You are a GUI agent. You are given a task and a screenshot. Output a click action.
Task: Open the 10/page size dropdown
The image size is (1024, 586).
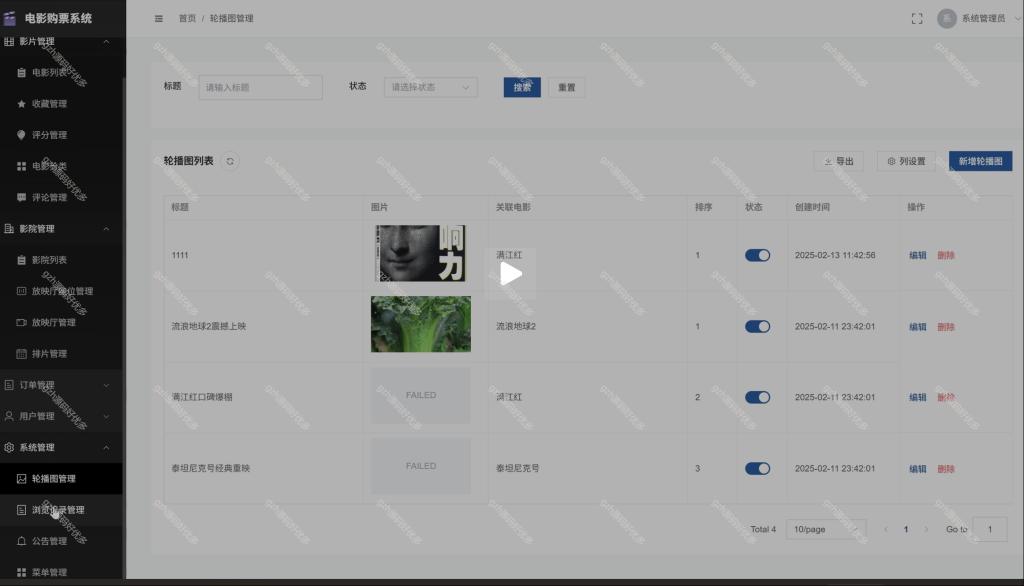click(826, 529)
